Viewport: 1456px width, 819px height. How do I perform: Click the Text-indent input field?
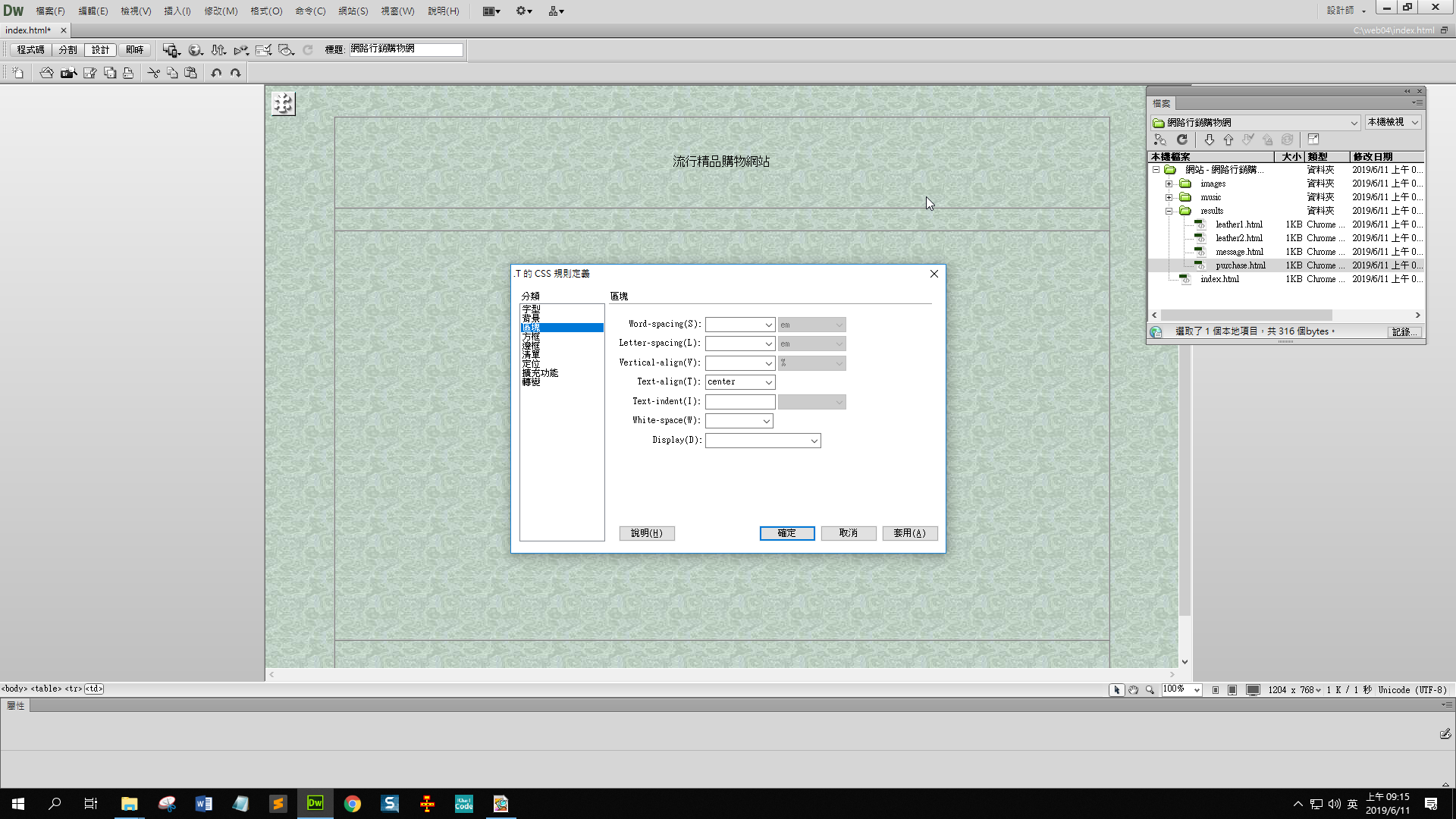pos(739,402)
